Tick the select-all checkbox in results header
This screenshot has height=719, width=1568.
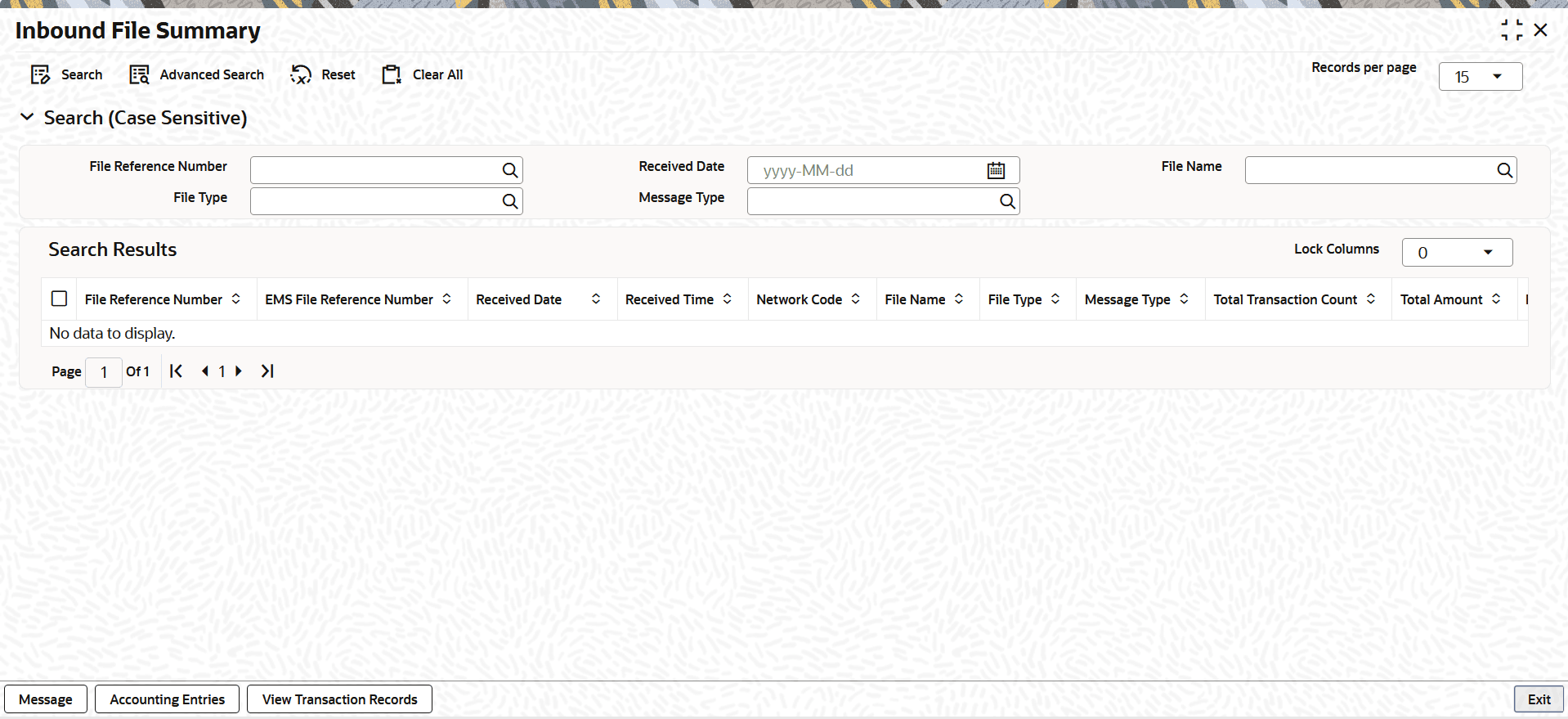tap(60, 299)
